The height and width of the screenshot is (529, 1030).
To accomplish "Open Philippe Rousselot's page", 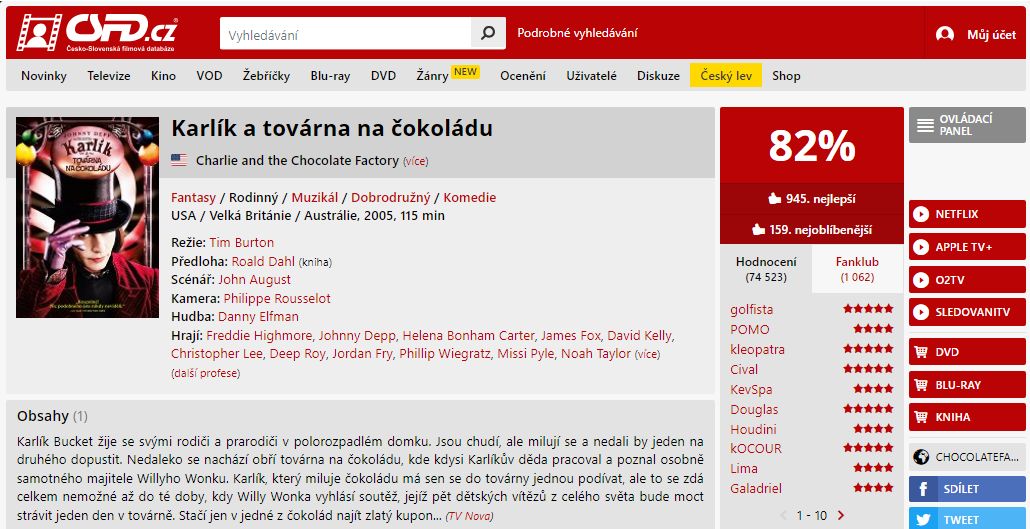I will point(277,298).
